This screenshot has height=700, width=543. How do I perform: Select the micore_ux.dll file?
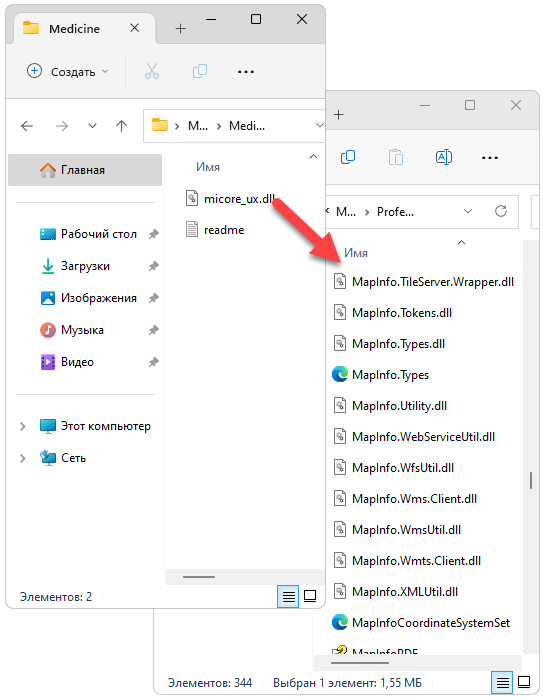point(239,199)
